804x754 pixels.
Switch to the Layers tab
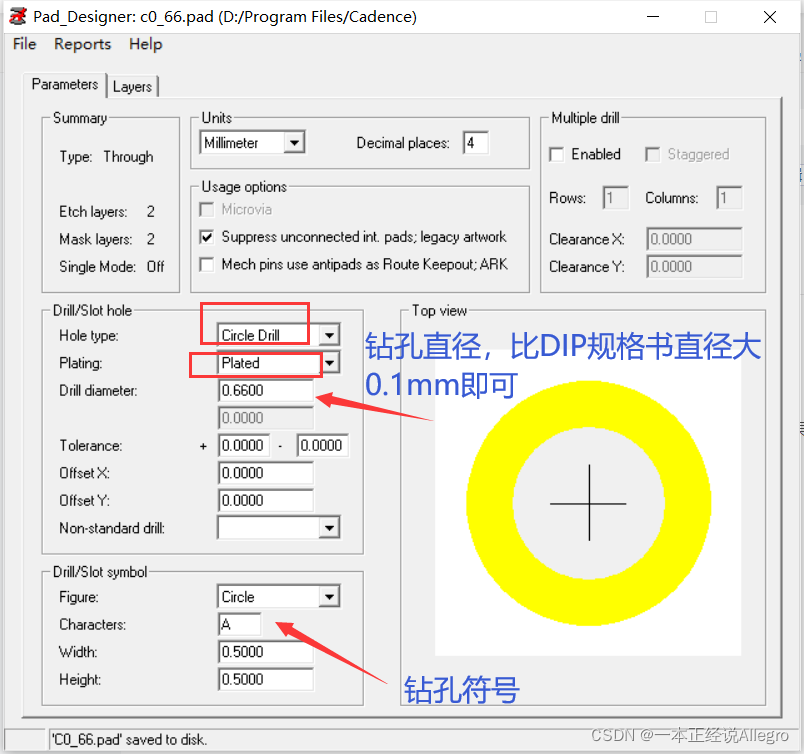[x=133, y=86]
